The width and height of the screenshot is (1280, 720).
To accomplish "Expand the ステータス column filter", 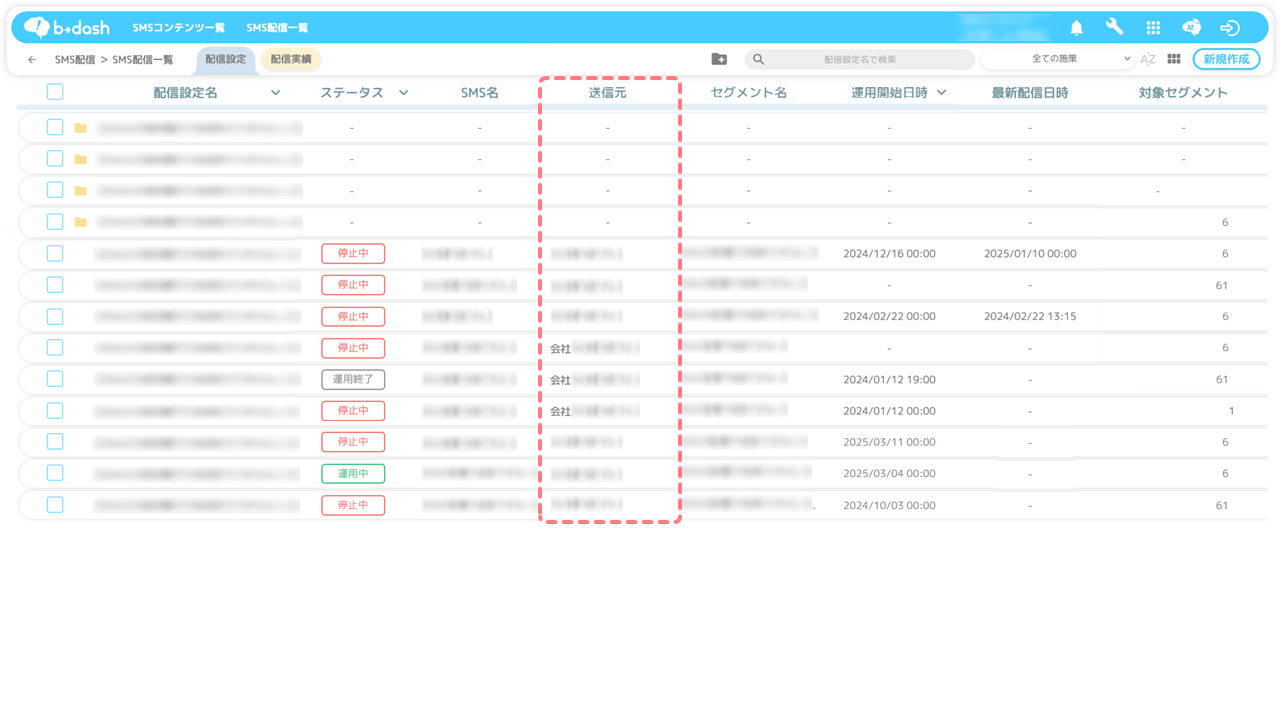I will pos(403,93).
